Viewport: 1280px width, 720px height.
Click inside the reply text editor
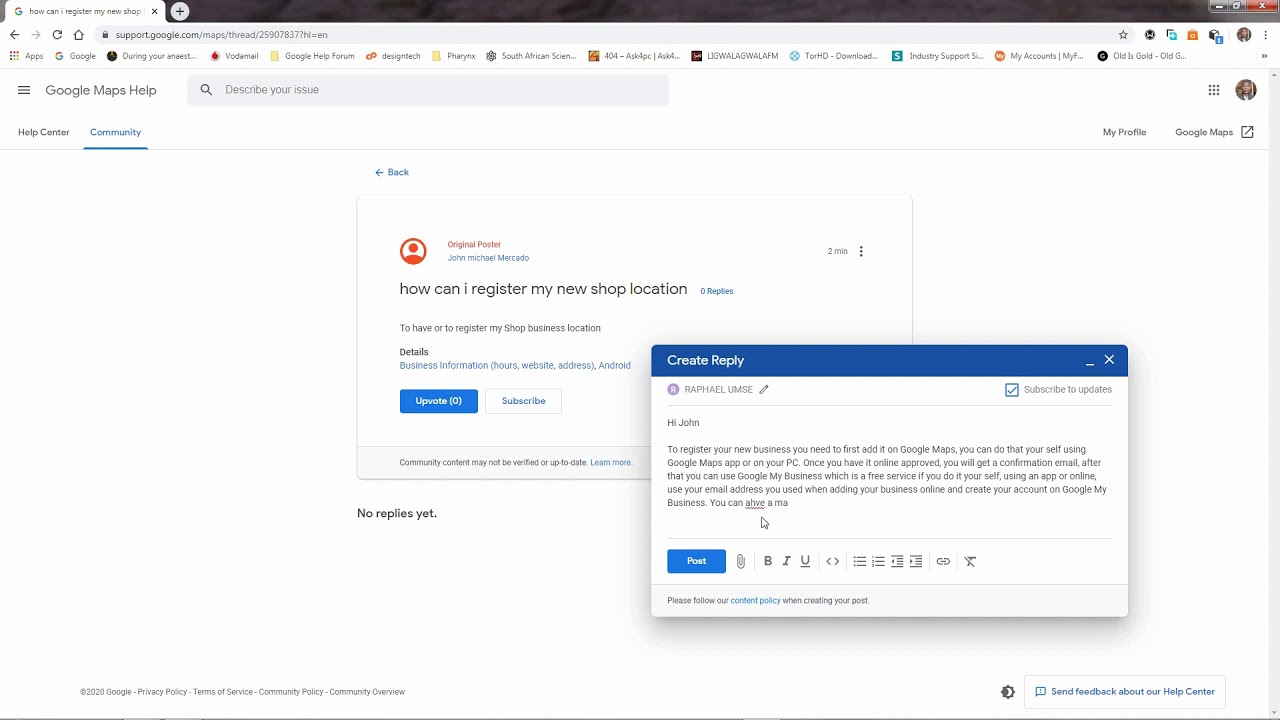click(x=889, y=470)
